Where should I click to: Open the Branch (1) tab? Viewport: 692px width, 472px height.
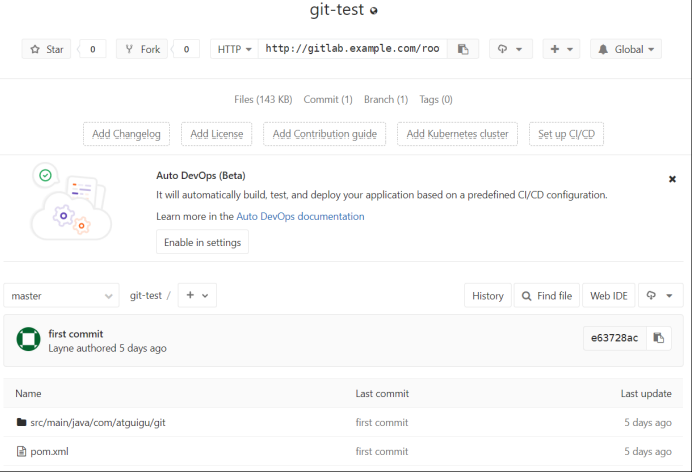click(386, 100)
